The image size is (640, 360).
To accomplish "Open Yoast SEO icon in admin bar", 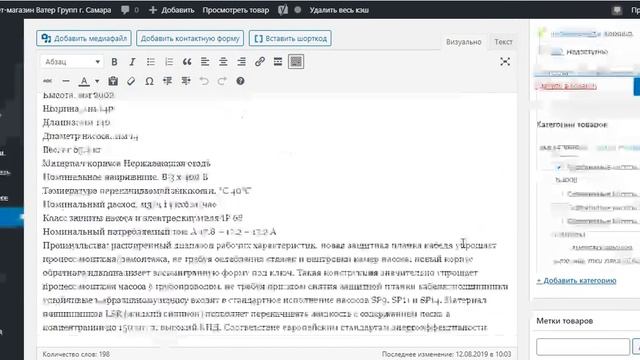I will point(283,10).
